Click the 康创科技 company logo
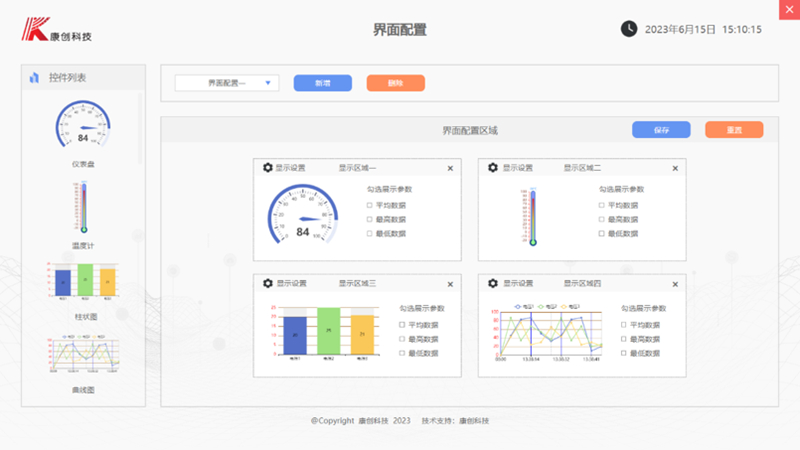The height and width of the screenshot is (450, 800). coord(57,29)
